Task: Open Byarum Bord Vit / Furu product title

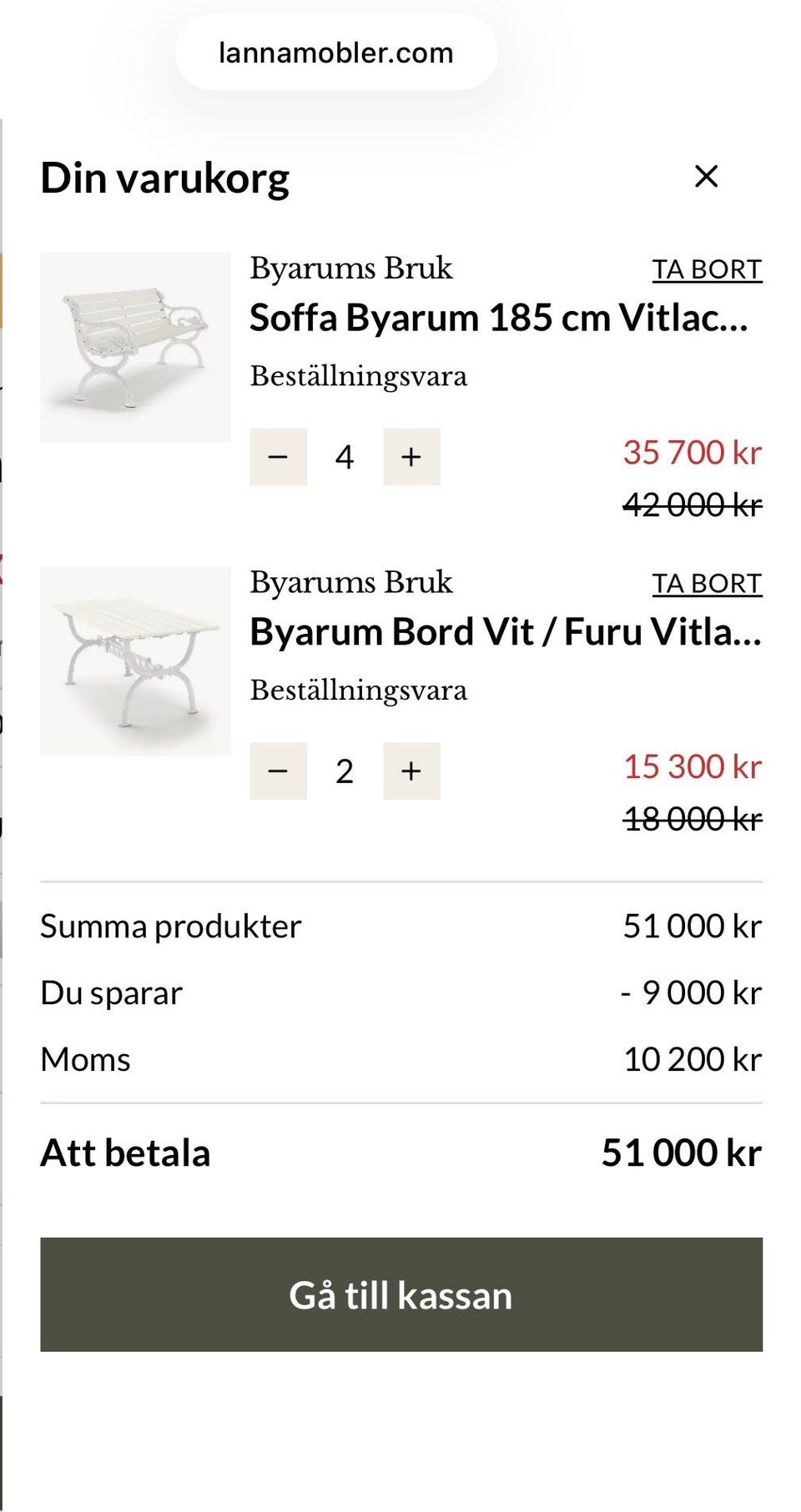Action: point(505,632)
